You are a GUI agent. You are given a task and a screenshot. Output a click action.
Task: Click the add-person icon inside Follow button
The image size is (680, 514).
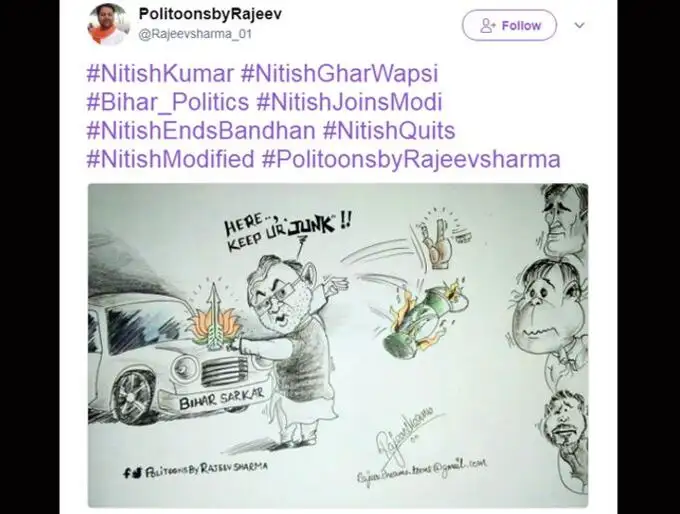click(x=487, y=26)
